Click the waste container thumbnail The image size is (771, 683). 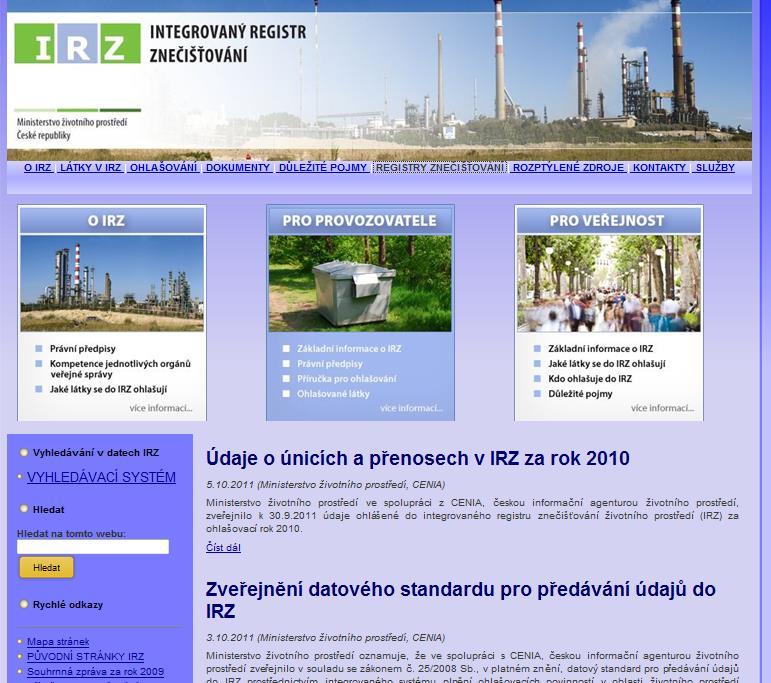click(360, 283)
